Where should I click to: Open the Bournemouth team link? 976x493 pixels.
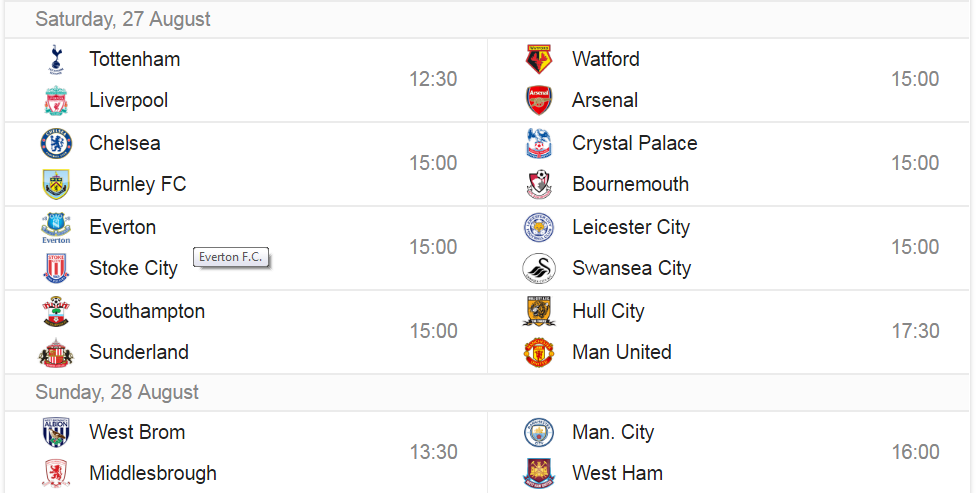click(x=630, y=184)
